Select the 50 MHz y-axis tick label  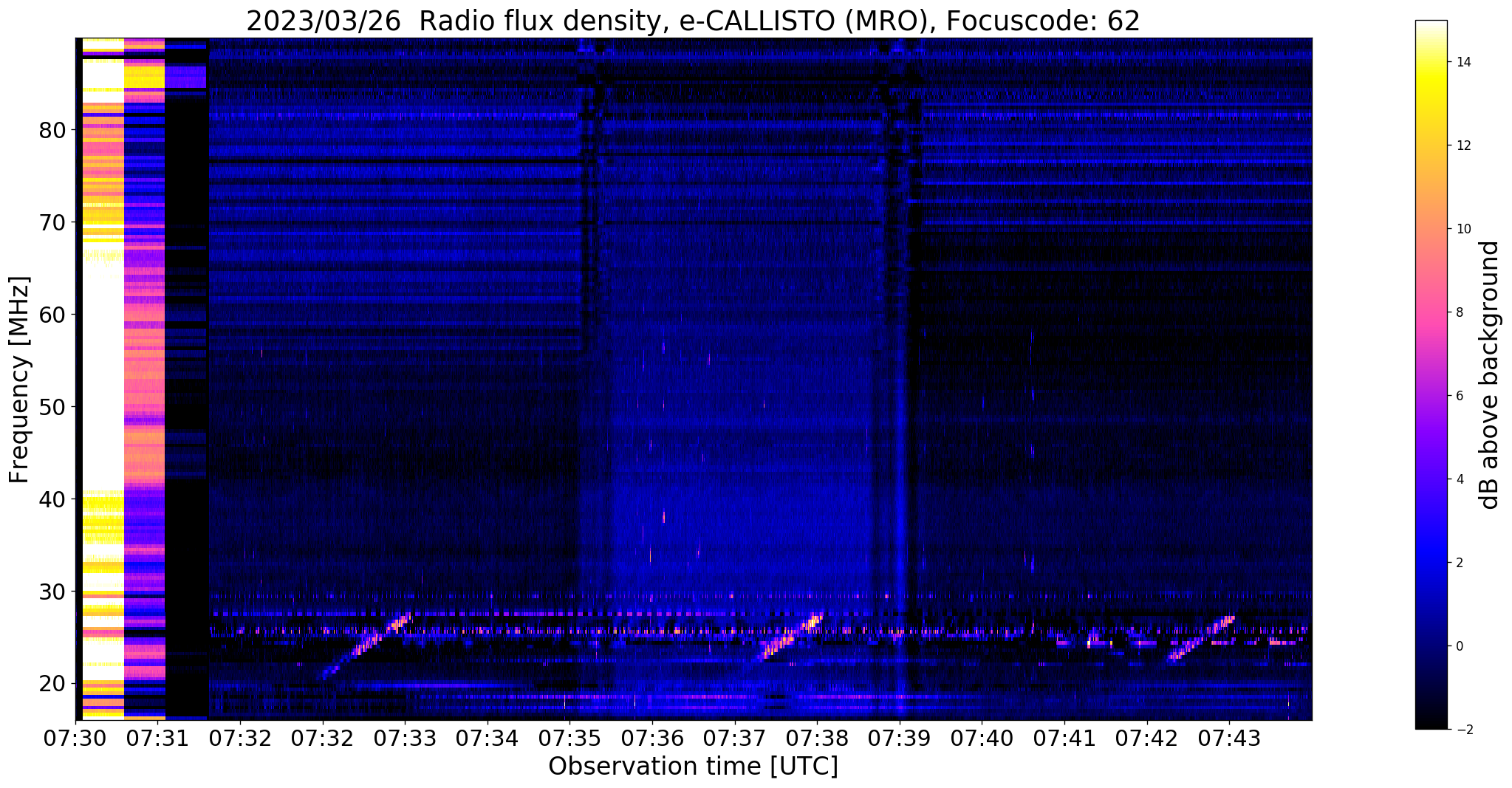click(52, 408)
